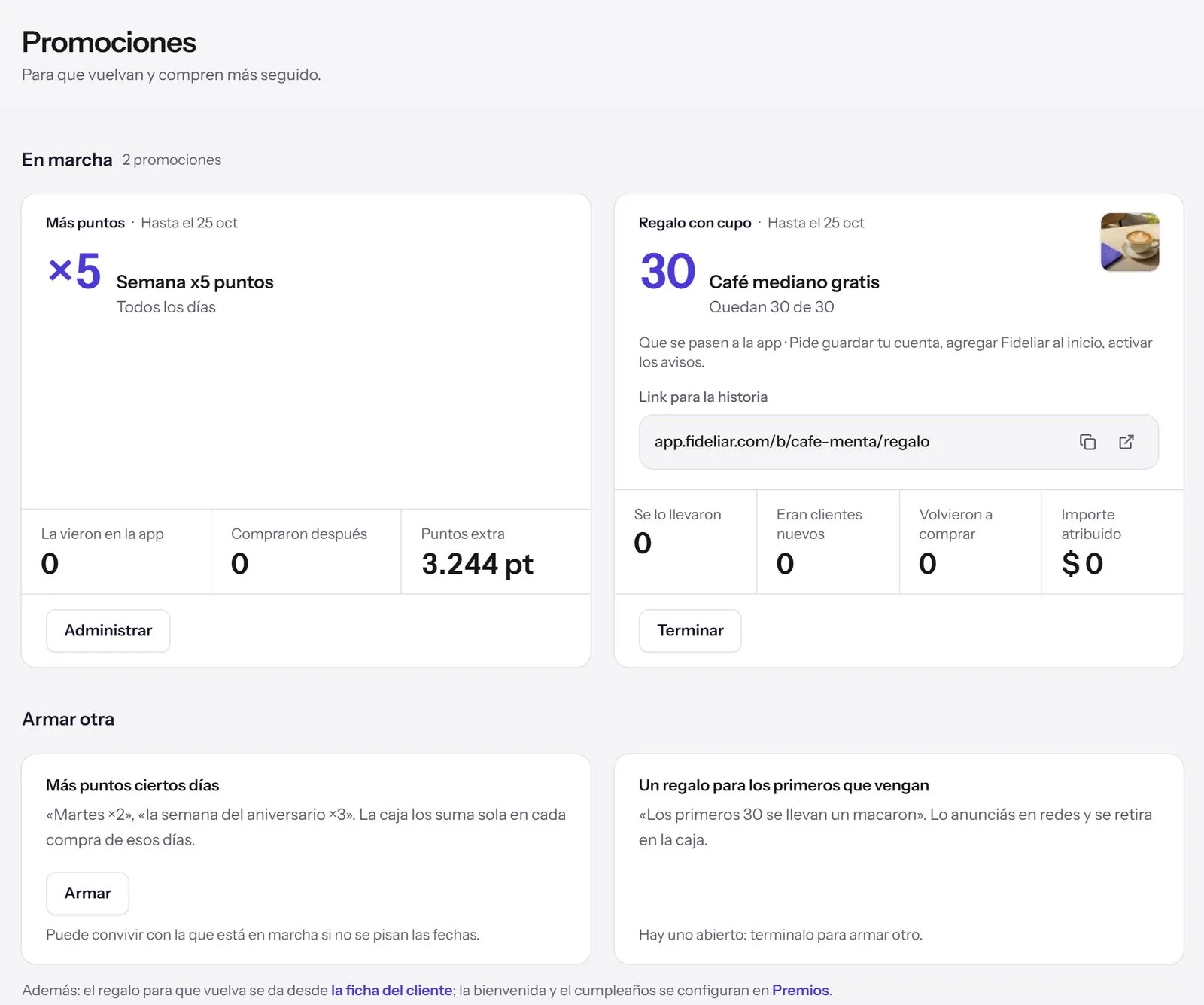Click the 'Promociones' page heading
Screen dimensions: 1204x1005
coord(109,42)
